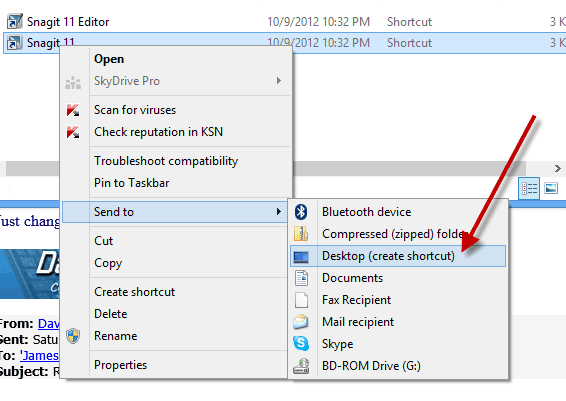566x401 pixels.
Task: Choose Troubleshoot compatibility
Action: pyautogui.click(x=166, y=161)
